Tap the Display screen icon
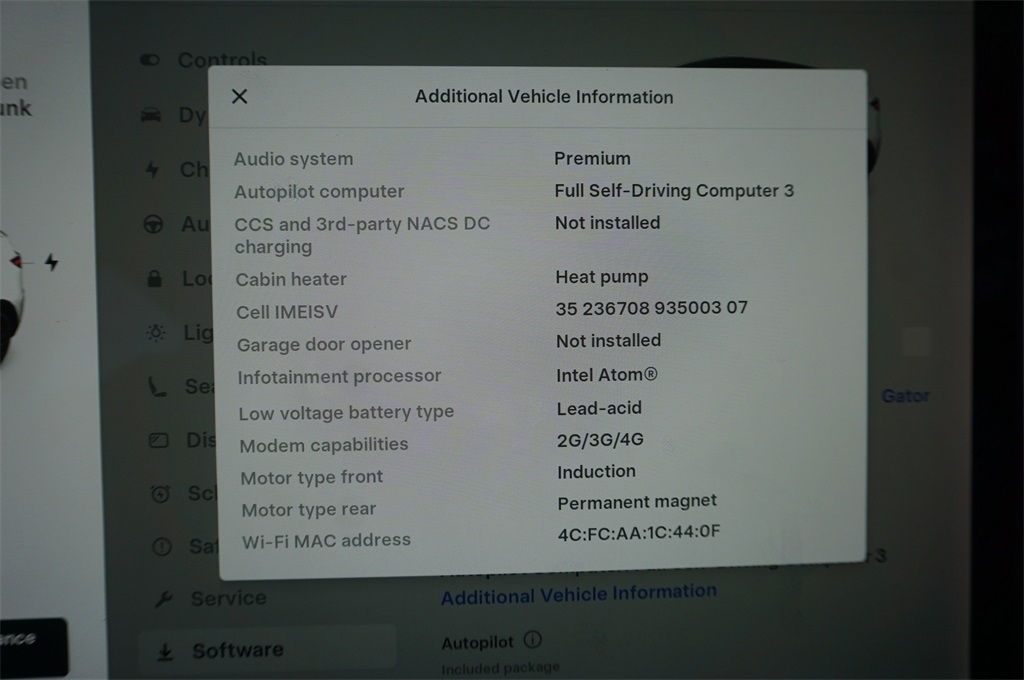This screenshot has width=1024, height=680. [158, 440]
